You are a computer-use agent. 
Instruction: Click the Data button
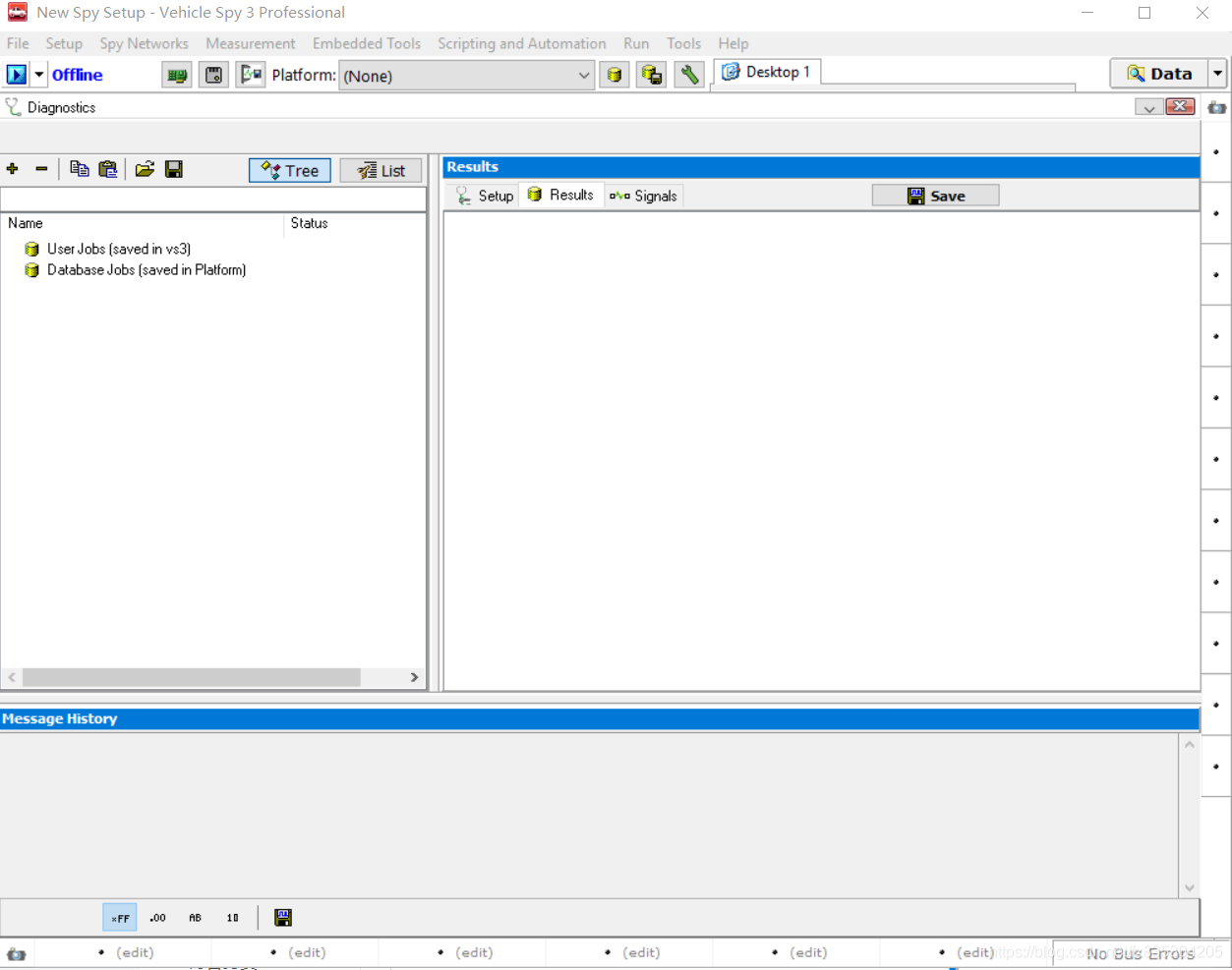pos(1159,74)
